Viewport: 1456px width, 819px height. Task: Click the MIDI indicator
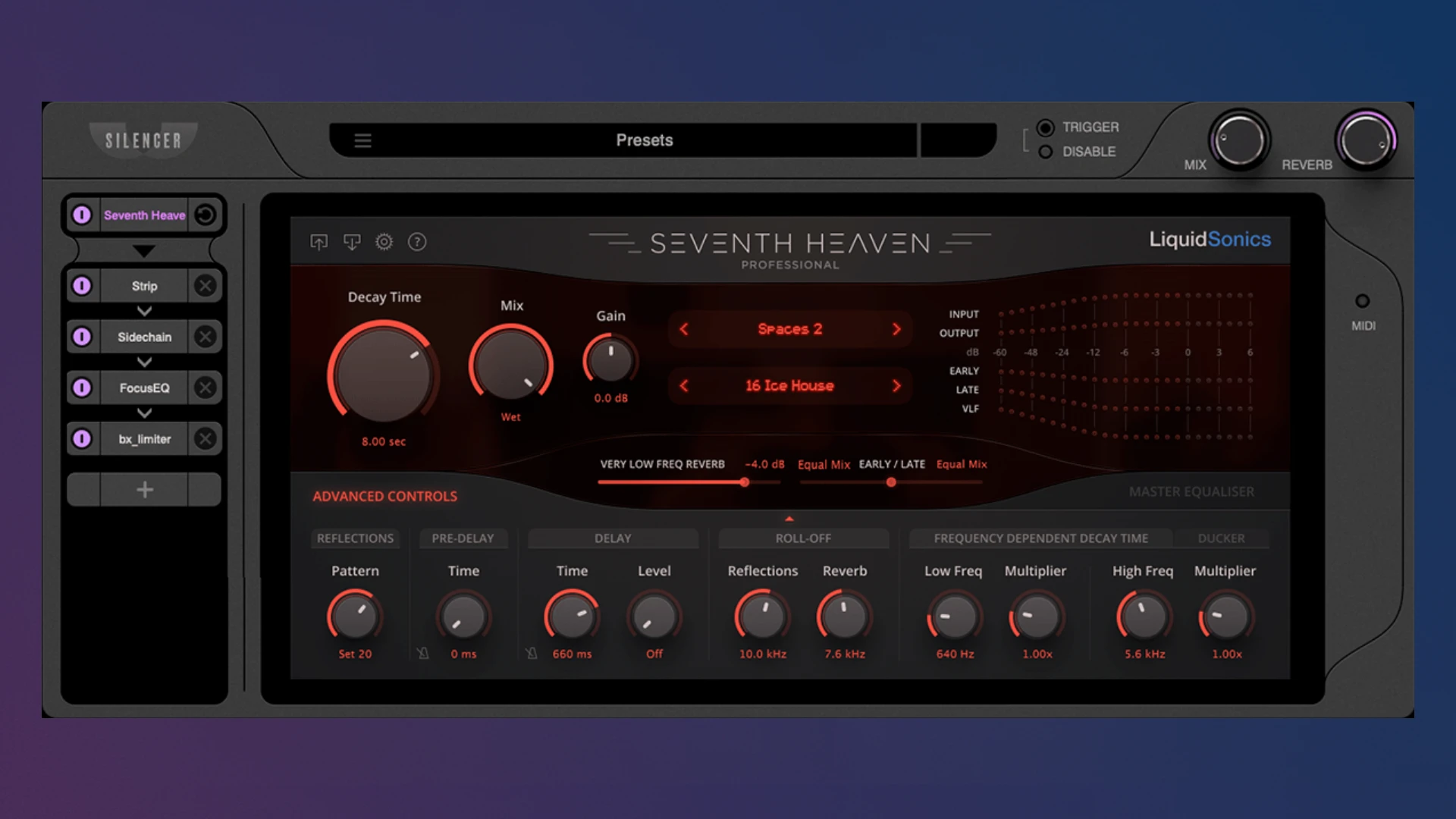(x=1363, y=301)
